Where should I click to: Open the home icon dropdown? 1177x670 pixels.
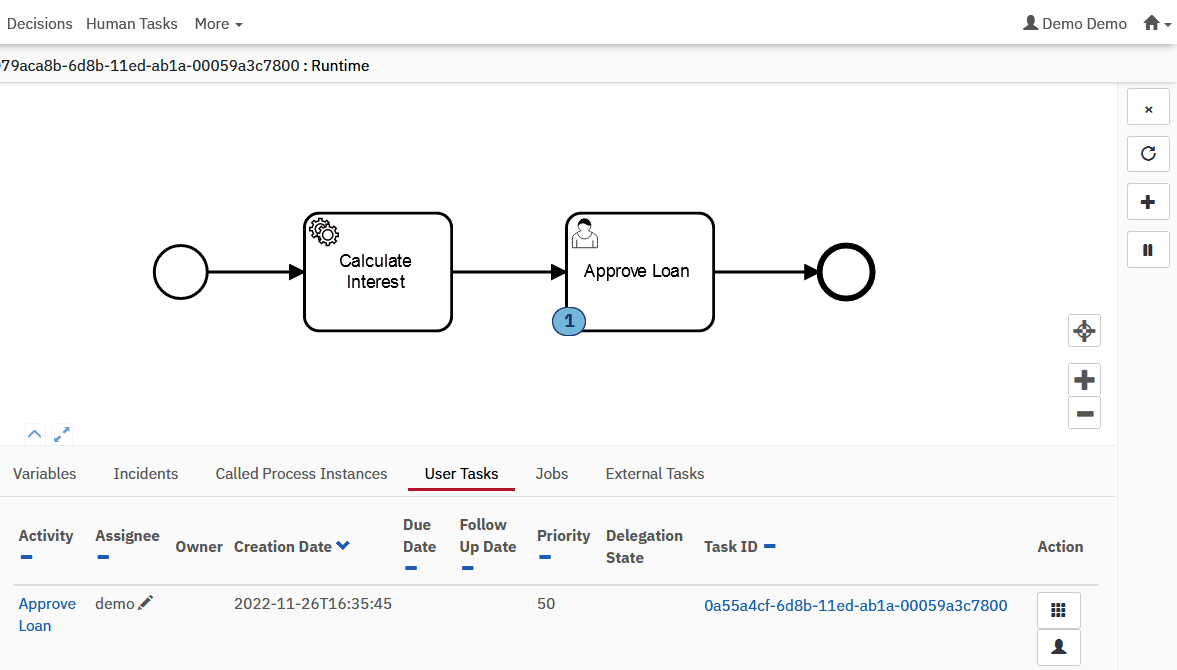click(1156, 24)
